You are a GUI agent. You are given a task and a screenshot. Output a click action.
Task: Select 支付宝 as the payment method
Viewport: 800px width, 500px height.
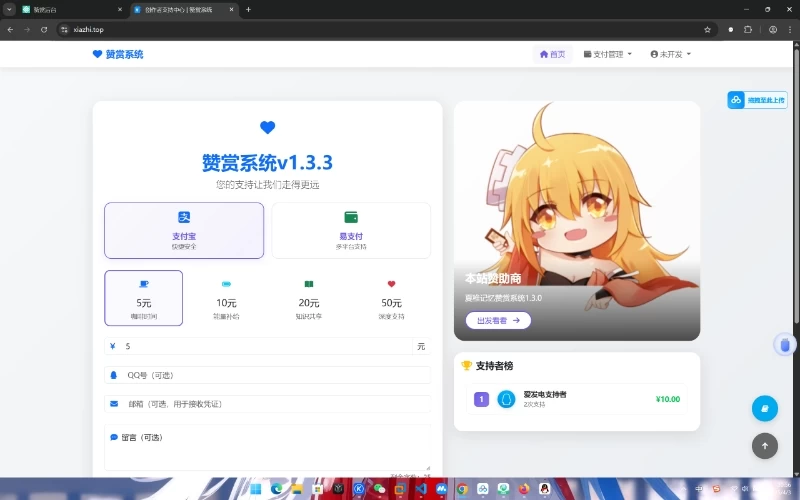[x=184, y=230]
